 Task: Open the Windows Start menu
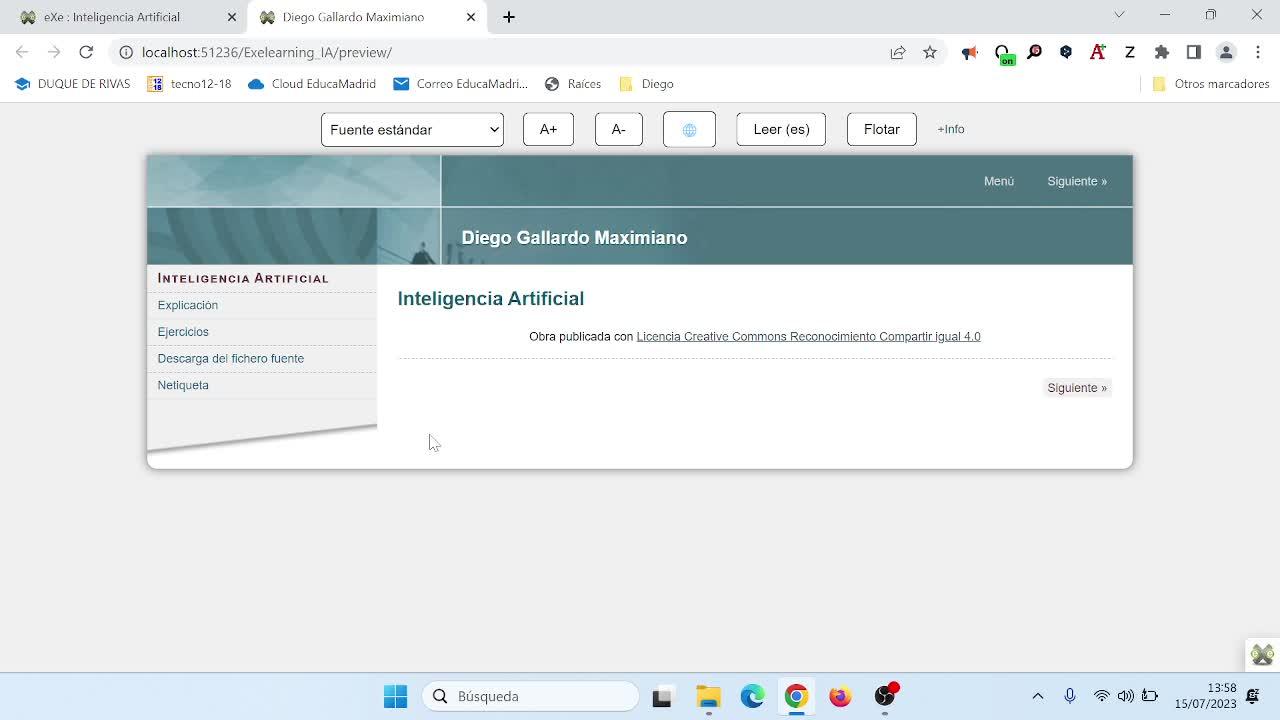point(396,696)
